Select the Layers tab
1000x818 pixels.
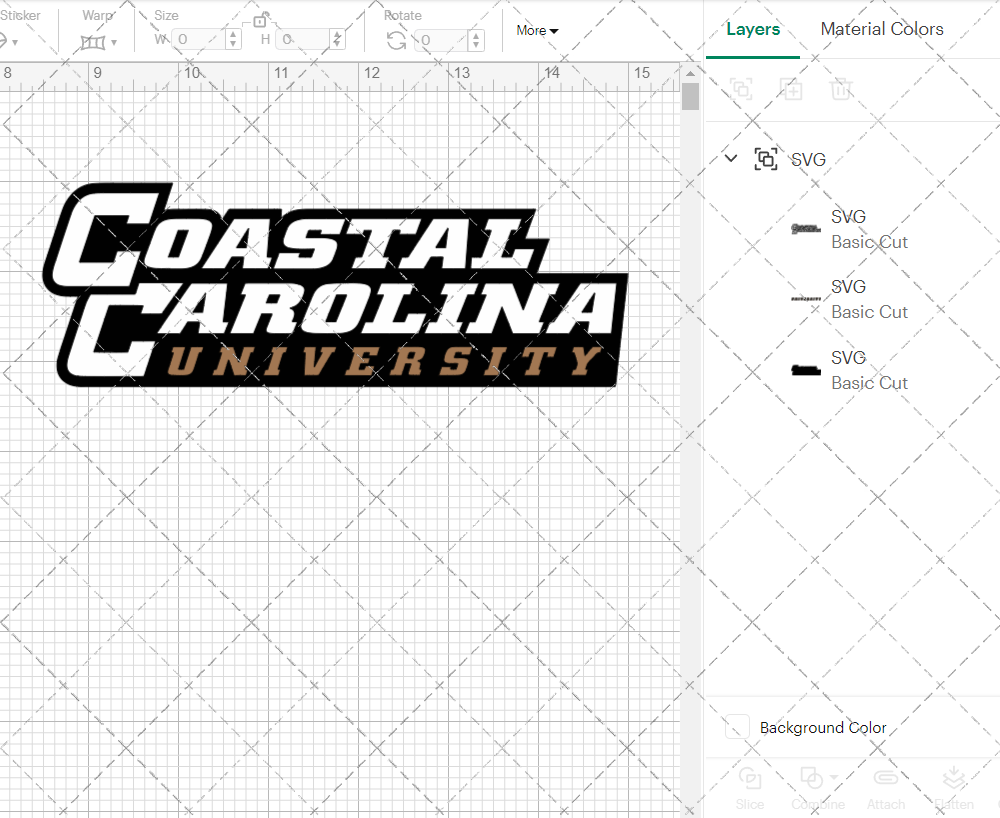[753, 29]
